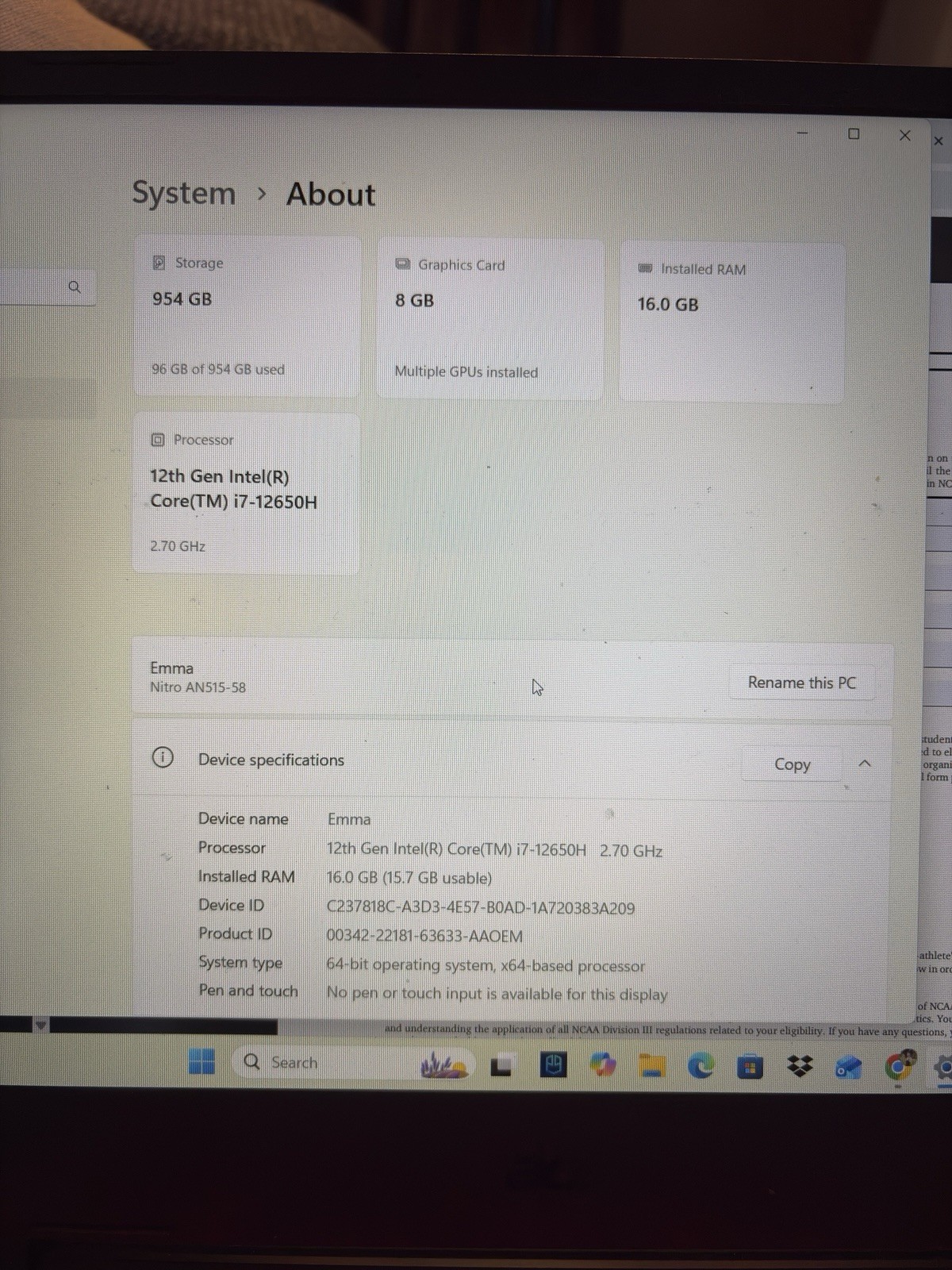Click the 'Multiple GPUs installed' text
The height and width of the screenshot is (1270, 952).
(x=466, y=371)
